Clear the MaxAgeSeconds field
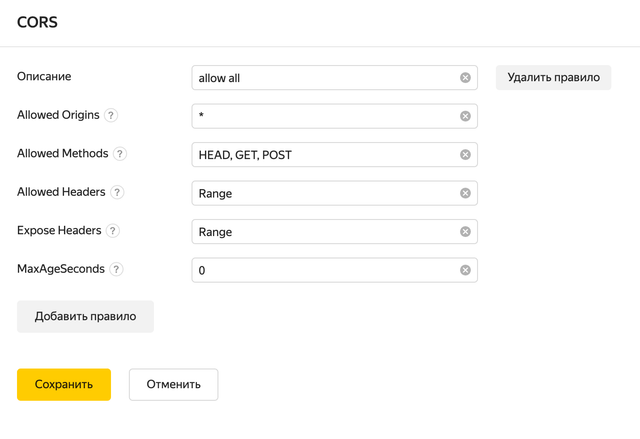 (465, 270)
